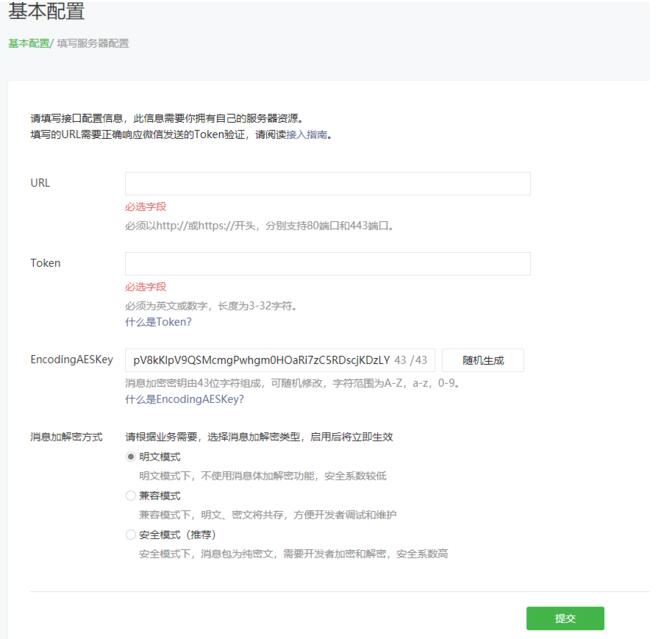Viewport: 663px width, 639px height.
Task: Click the hint about 43位字符组成
Action: [x=293, y=383]
